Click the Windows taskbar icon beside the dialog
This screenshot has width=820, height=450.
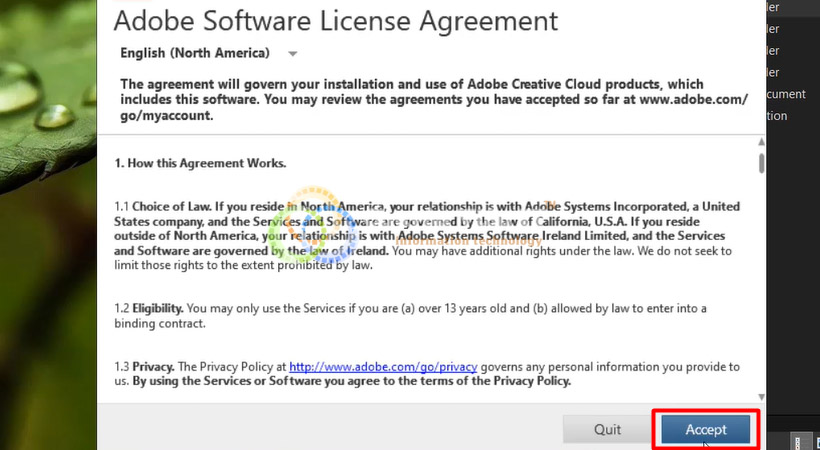pos(800,441)
